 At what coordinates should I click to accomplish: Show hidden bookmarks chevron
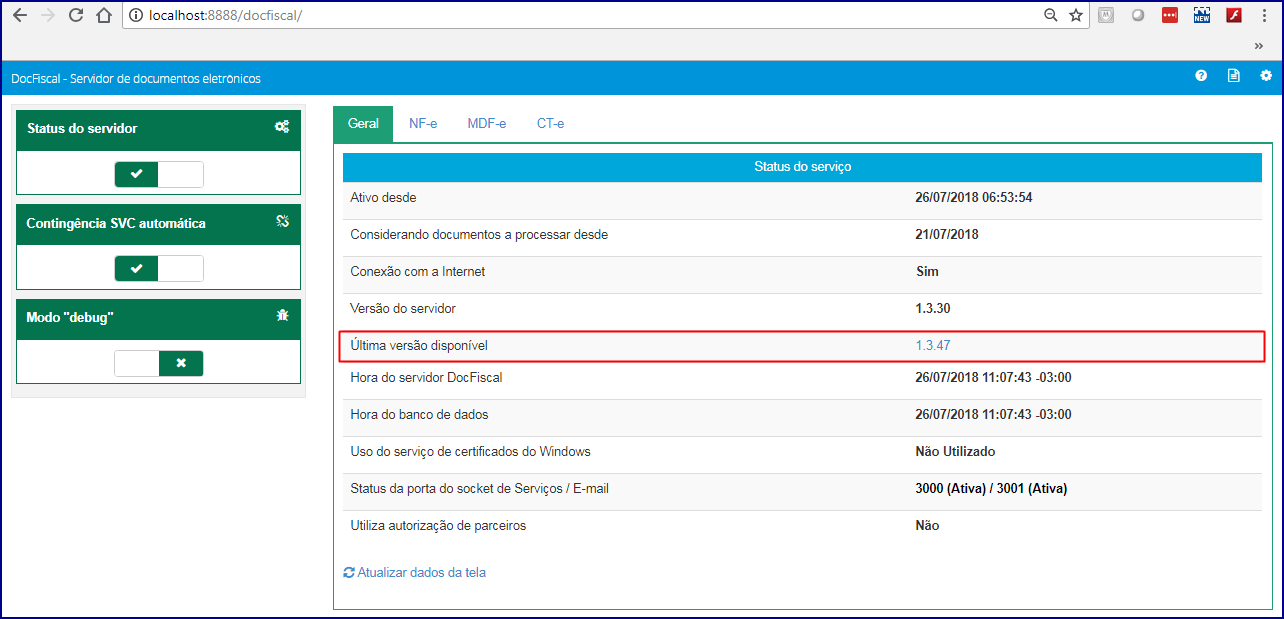click(1259, 46)
